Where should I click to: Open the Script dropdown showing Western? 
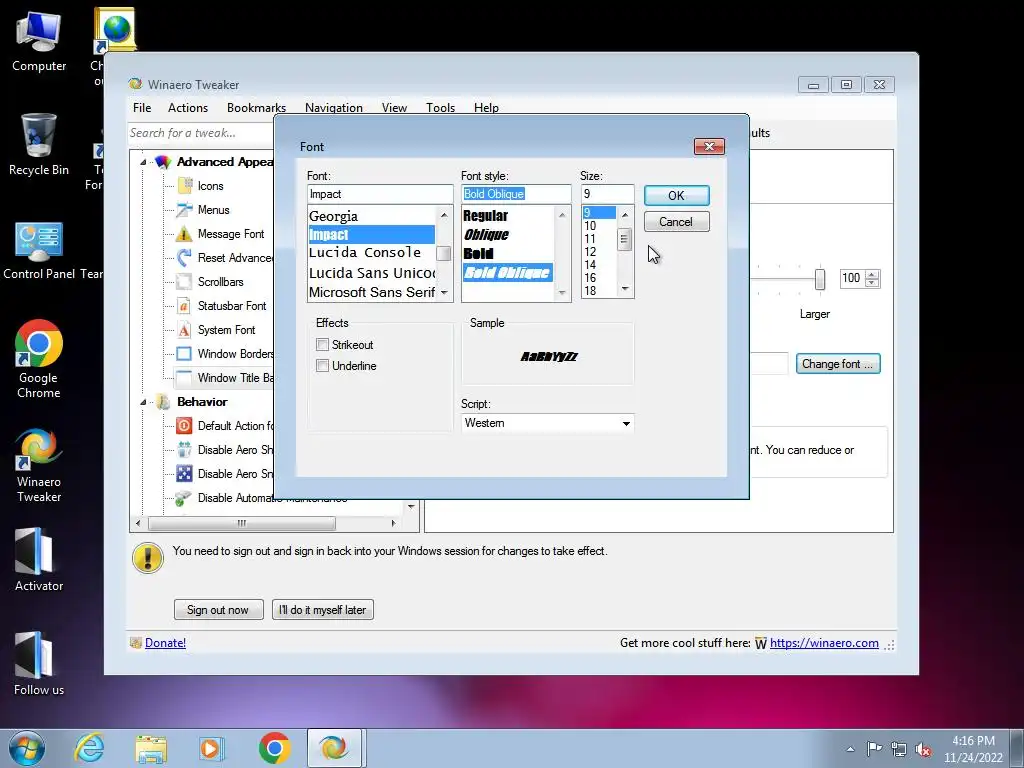pos(547,423)
